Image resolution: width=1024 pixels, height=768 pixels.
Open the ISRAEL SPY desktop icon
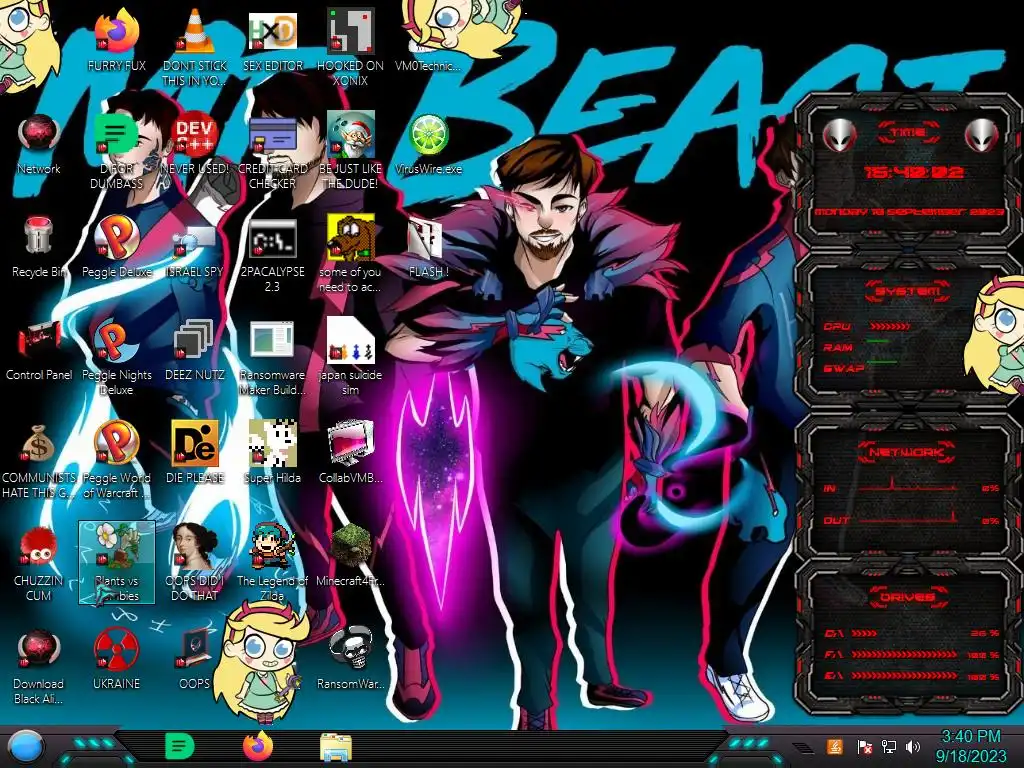(195, 242)
